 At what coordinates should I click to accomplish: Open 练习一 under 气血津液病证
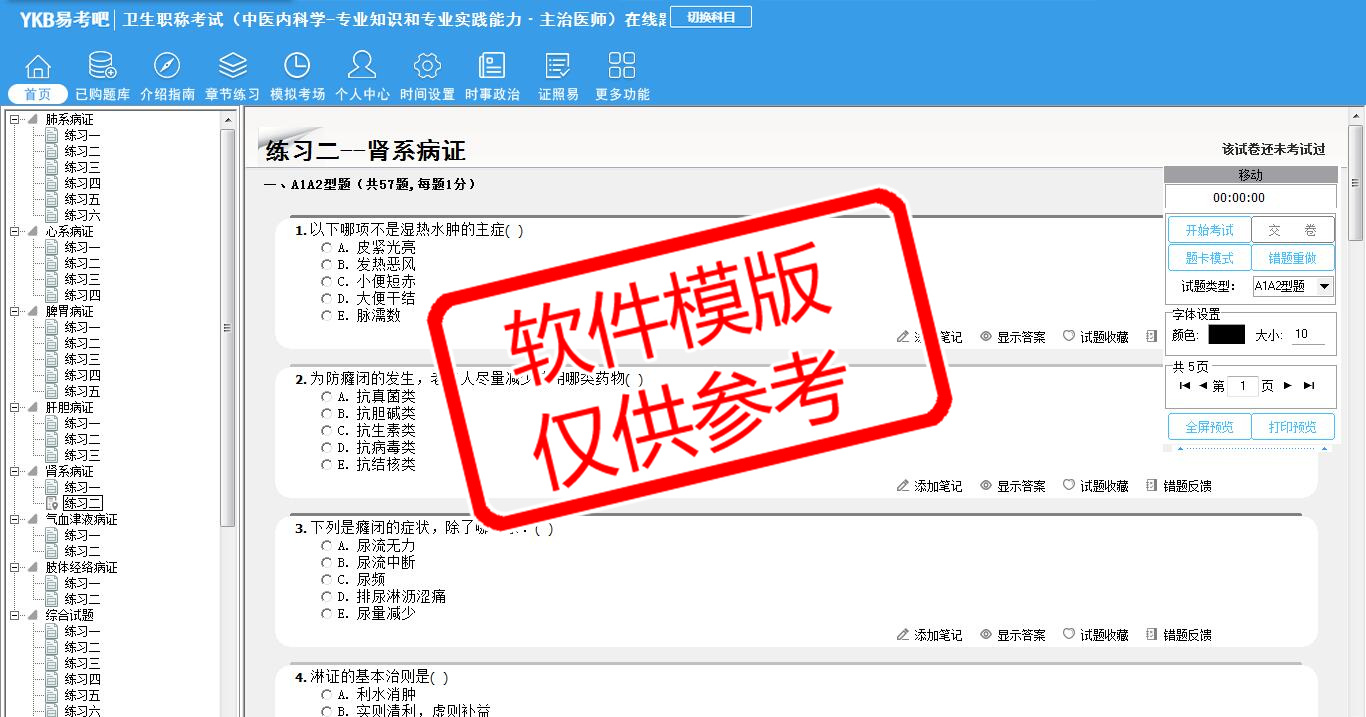tap(82, 536)
